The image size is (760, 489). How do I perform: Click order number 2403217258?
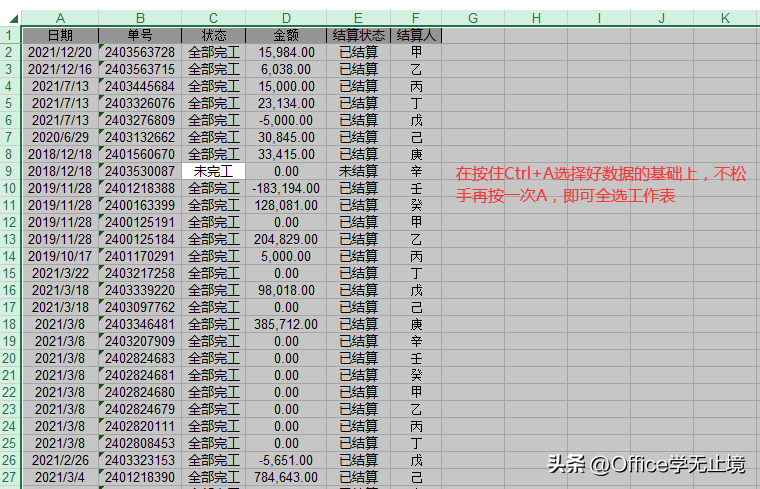140,273
